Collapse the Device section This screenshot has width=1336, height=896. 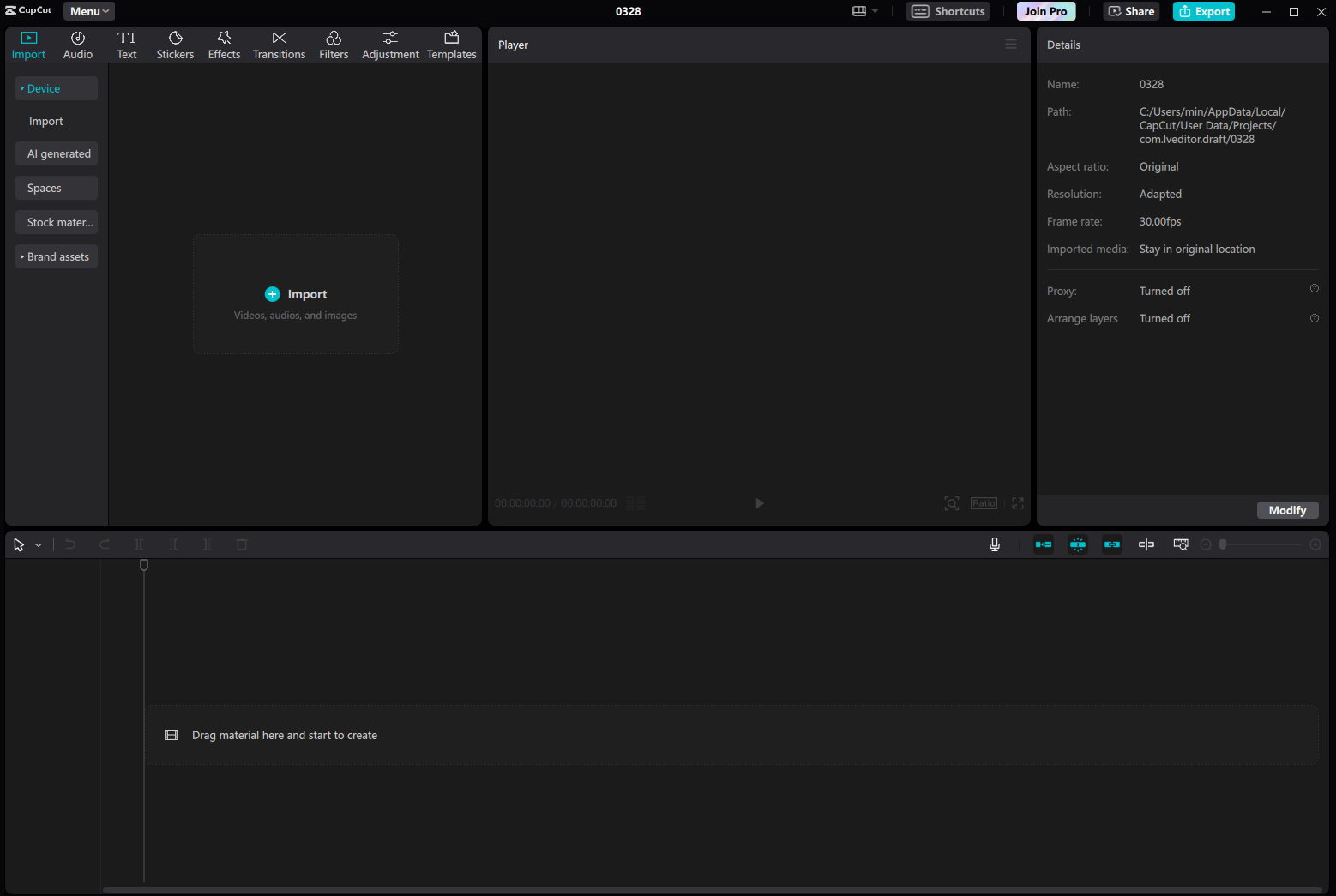tap(57, 88)
